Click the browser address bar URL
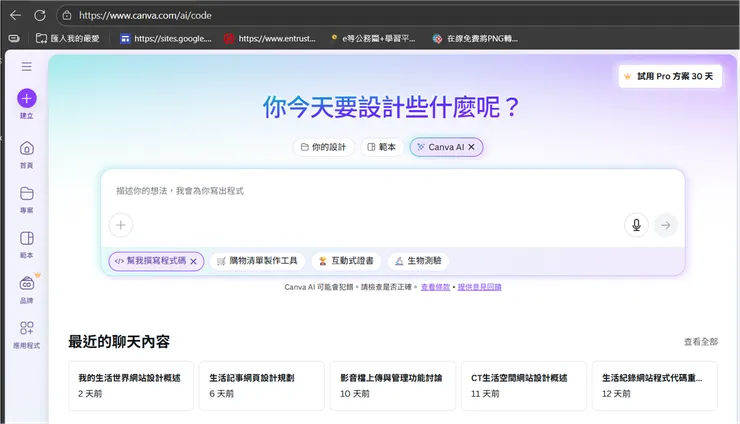Screen dimensions: 740x424 pyautogui.click(x=145, y=15)
